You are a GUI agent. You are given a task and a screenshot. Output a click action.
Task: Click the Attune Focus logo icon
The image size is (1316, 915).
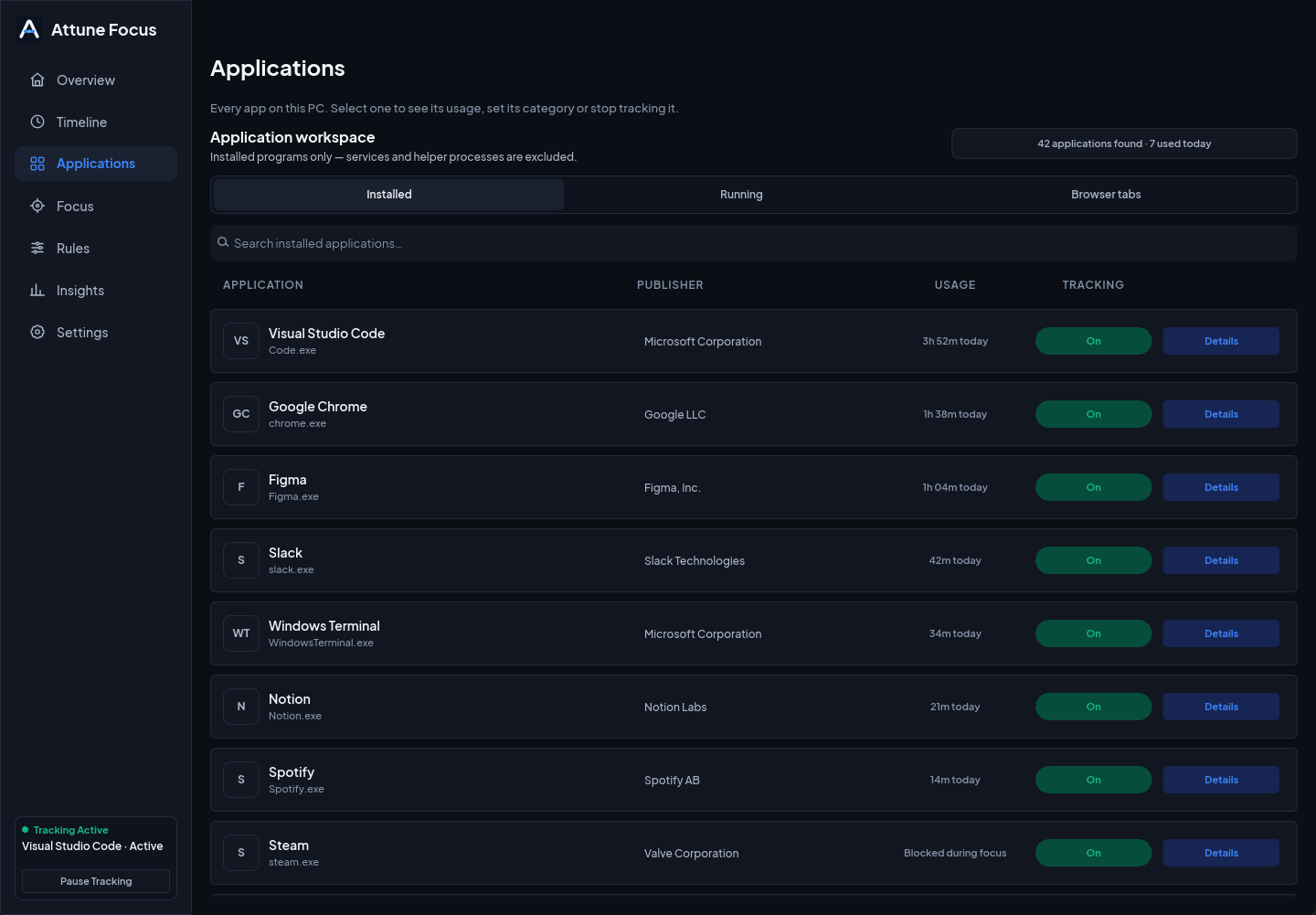coord(29,29)
